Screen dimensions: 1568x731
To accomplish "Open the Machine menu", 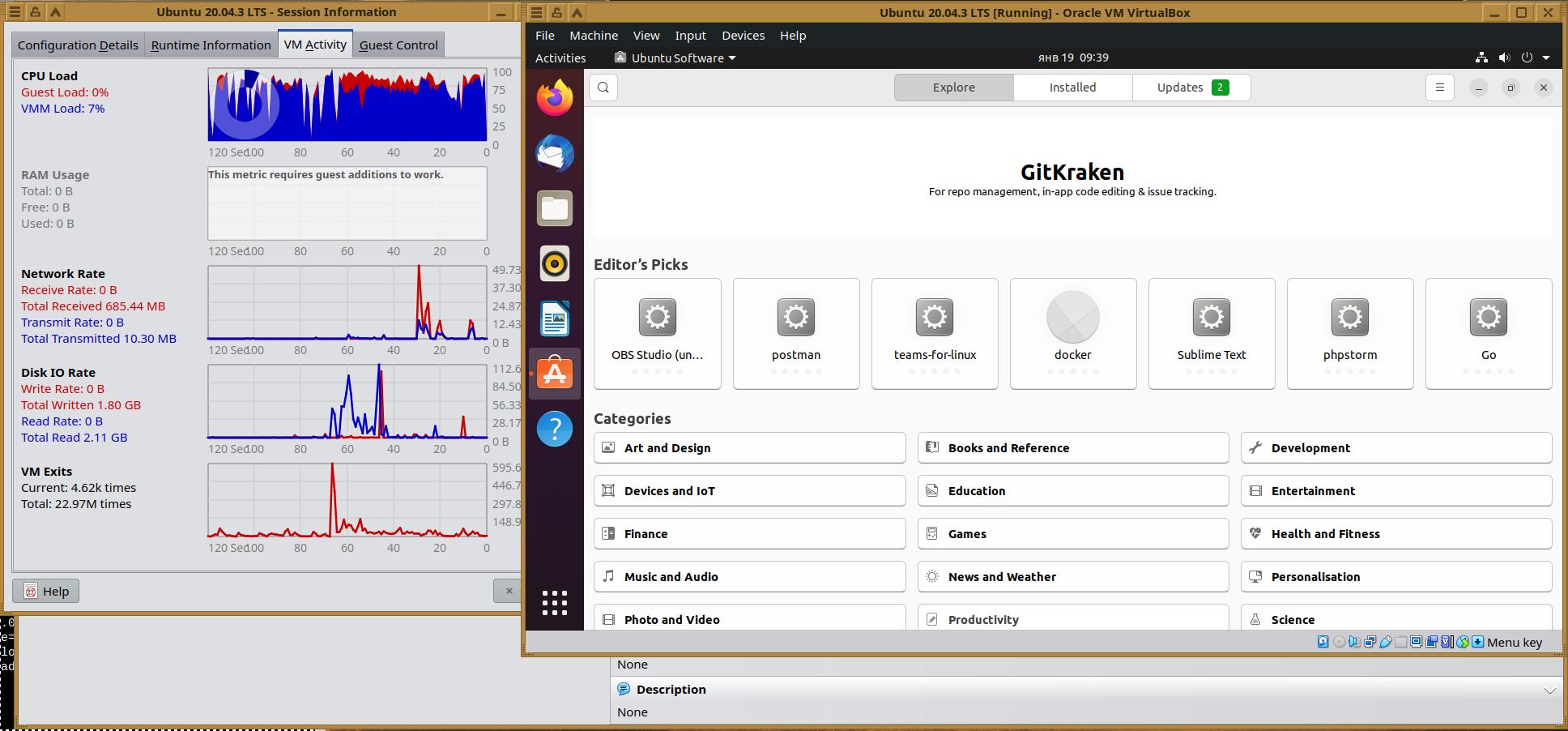I will [x=594, y=36].
